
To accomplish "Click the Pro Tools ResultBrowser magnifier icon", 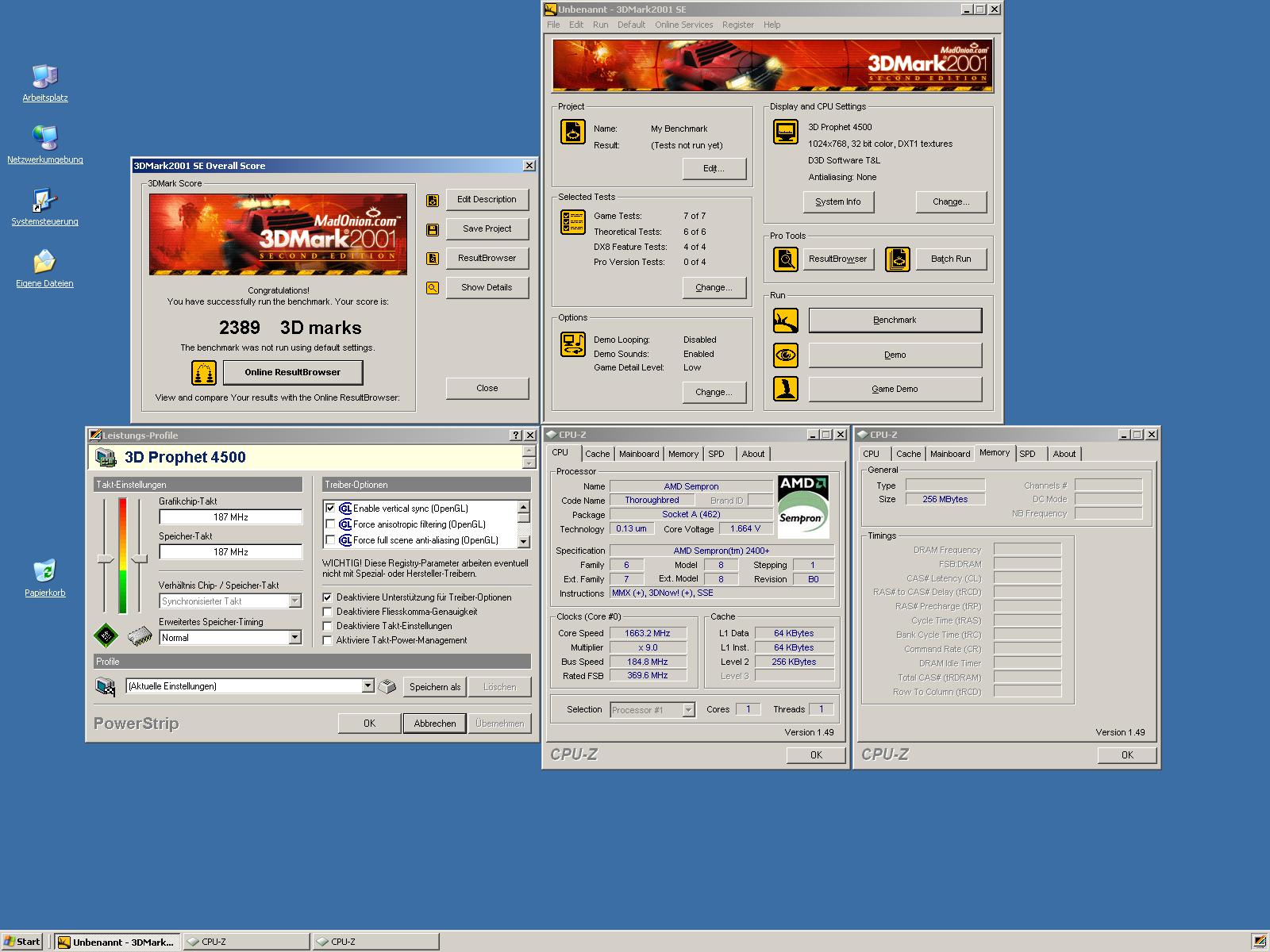I will coord(786,259).
